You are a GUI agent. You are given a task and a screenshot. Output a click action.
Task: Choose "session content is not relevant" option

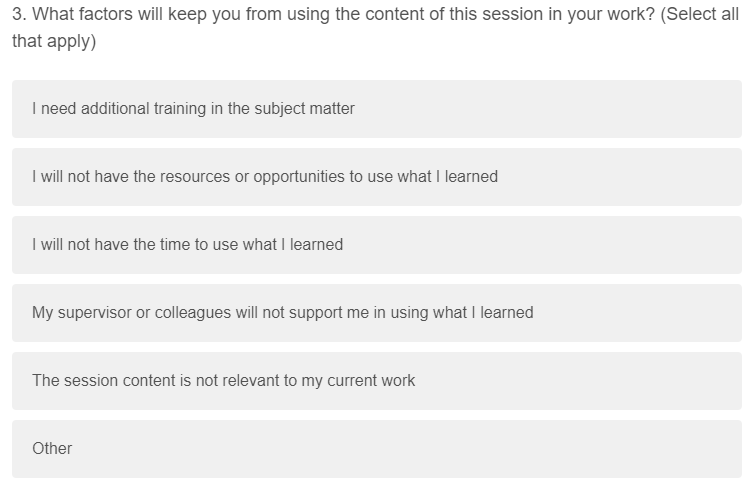point(223,380)
